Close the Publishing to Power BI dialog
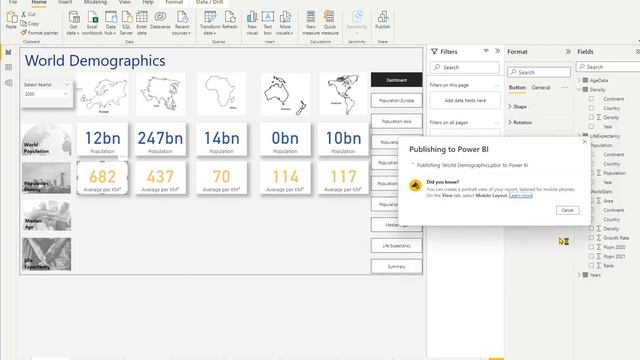This screenshot has width=640, height=360. pyautogui.click(x=584, y=141)
